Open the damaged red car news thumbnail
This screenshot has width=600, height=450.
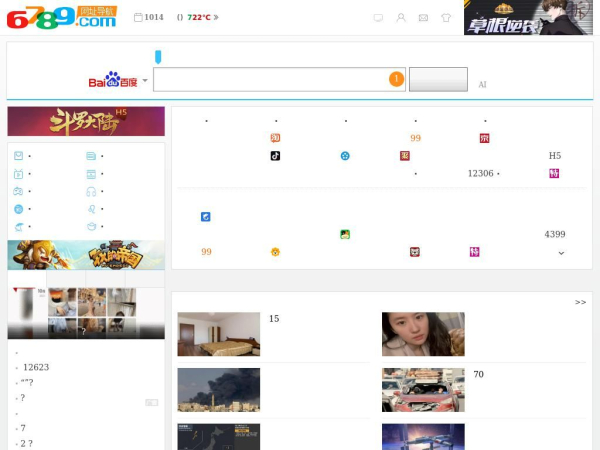pos(423,390)
